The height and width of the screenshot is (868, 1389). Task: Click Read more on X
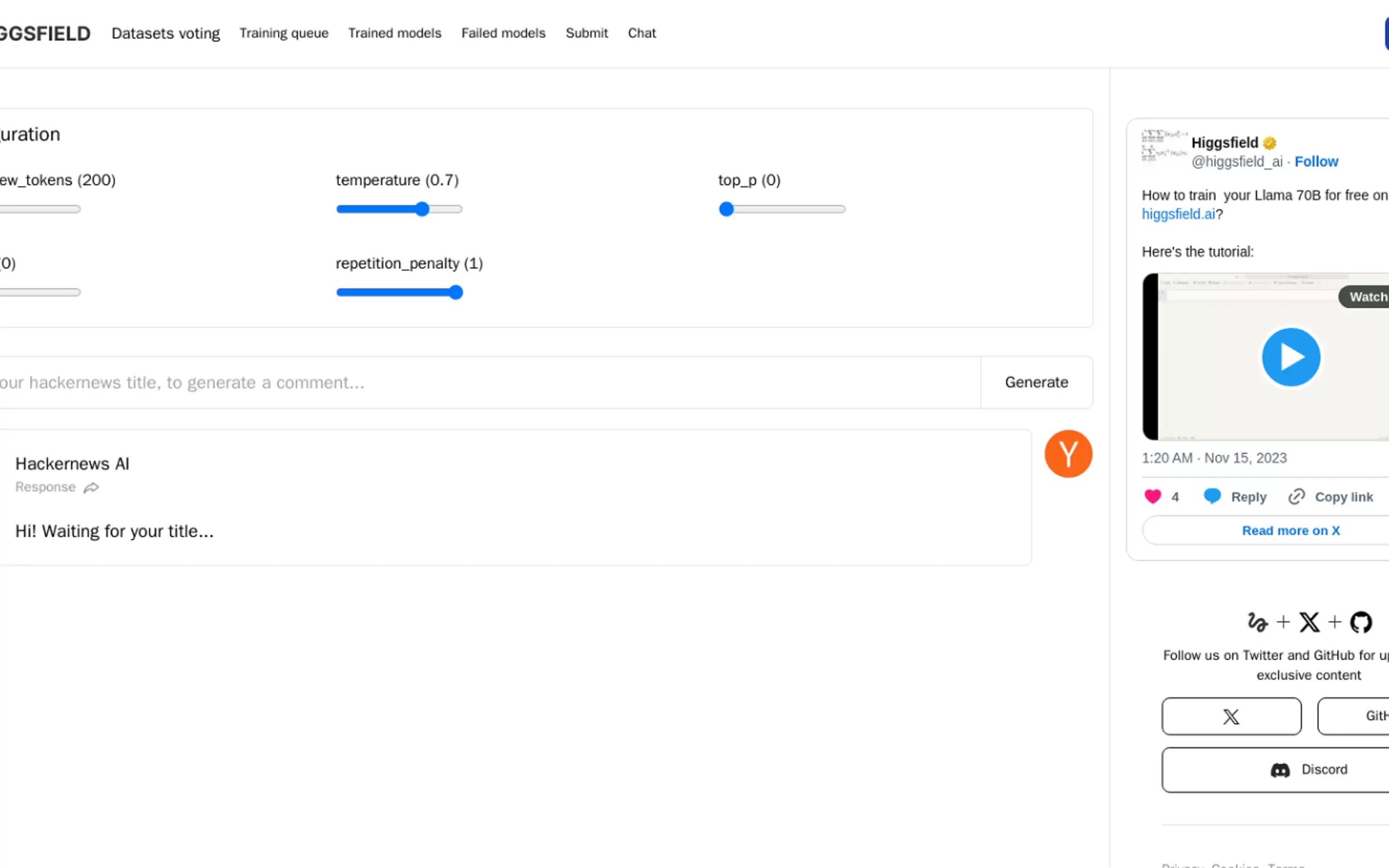[x=1290, y=530]
